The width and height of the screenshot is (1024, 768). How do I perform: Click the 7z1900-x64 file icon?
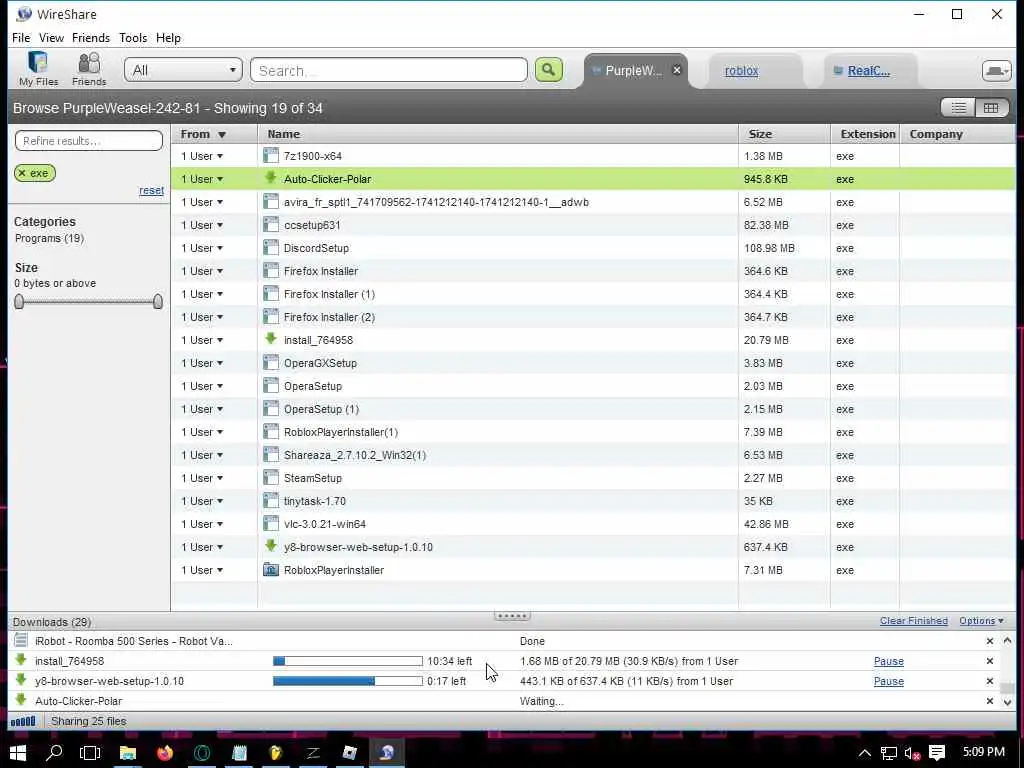pos(271,155)
